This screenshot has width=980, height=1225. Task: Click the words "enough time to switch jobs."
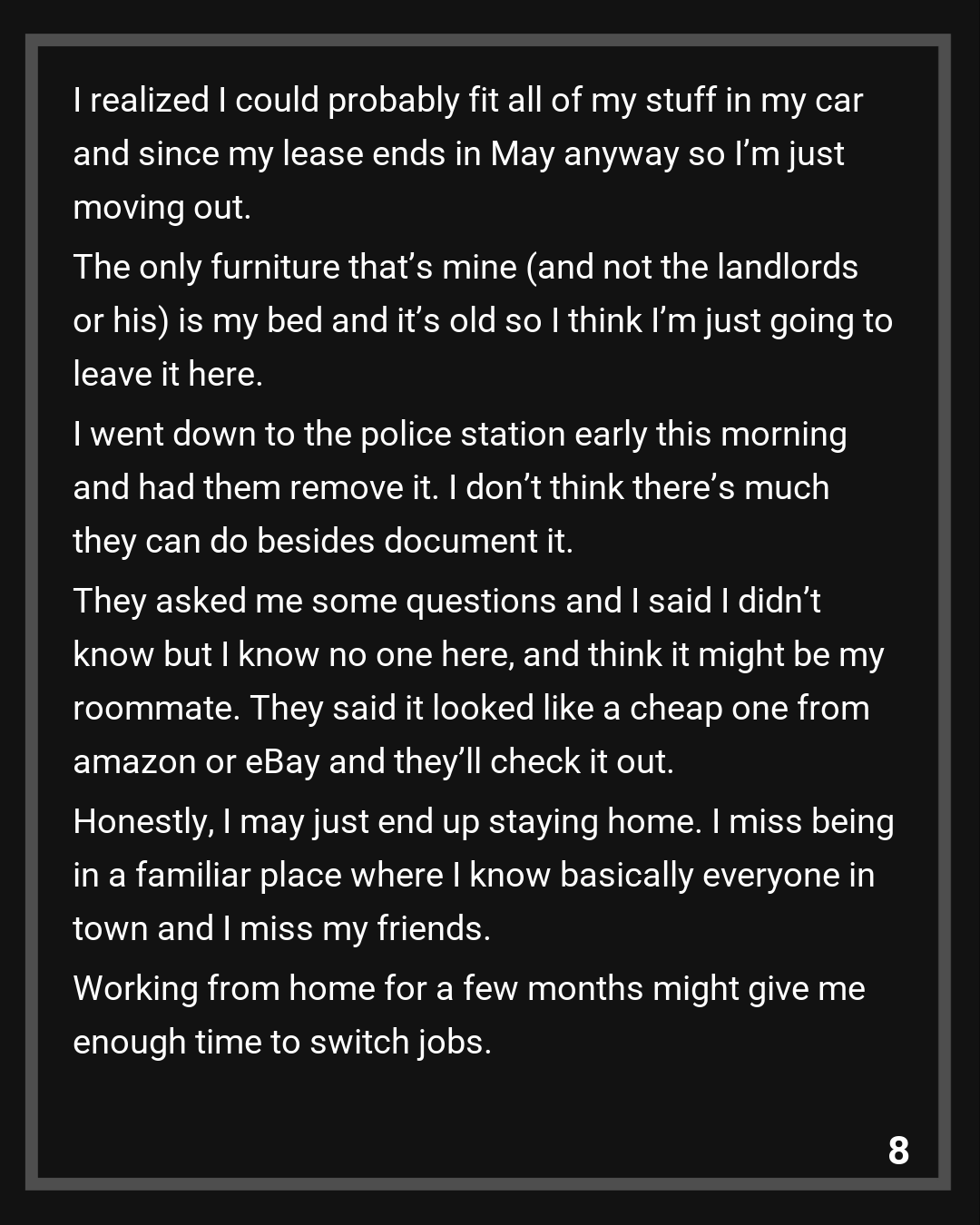[x=281, y=1043]
